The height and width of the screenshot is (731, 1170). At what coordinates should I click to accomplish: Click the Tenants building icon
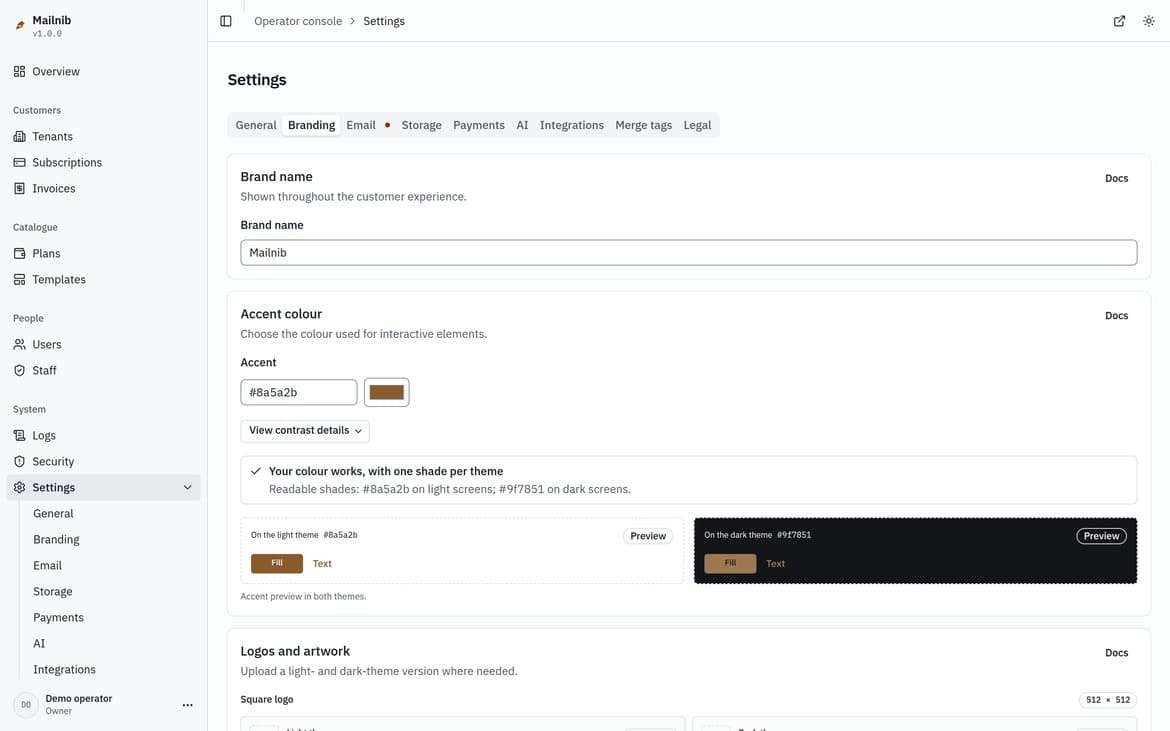(x=19, y=137)
